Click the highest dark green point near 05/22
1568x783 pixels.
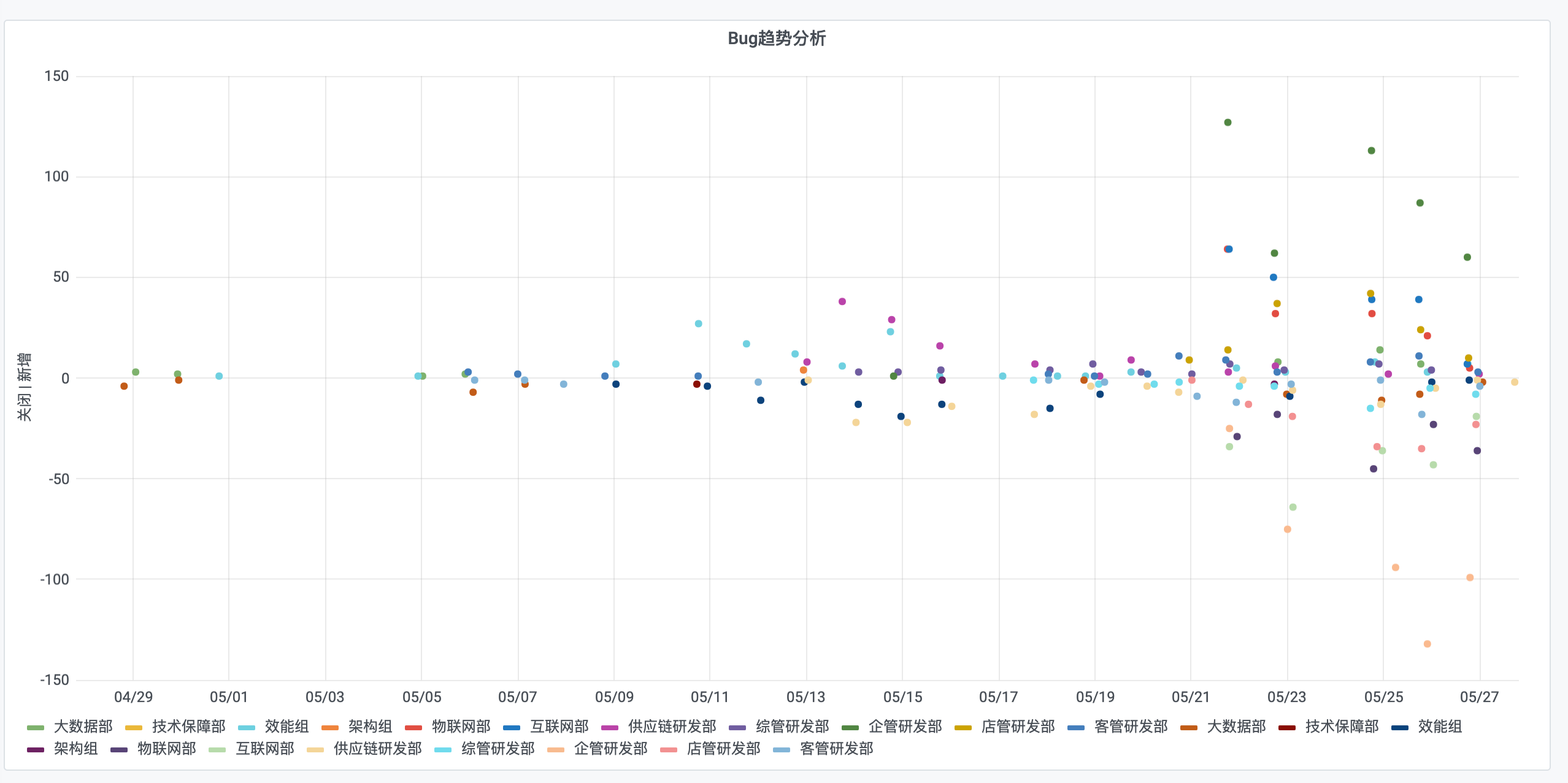1228,123
